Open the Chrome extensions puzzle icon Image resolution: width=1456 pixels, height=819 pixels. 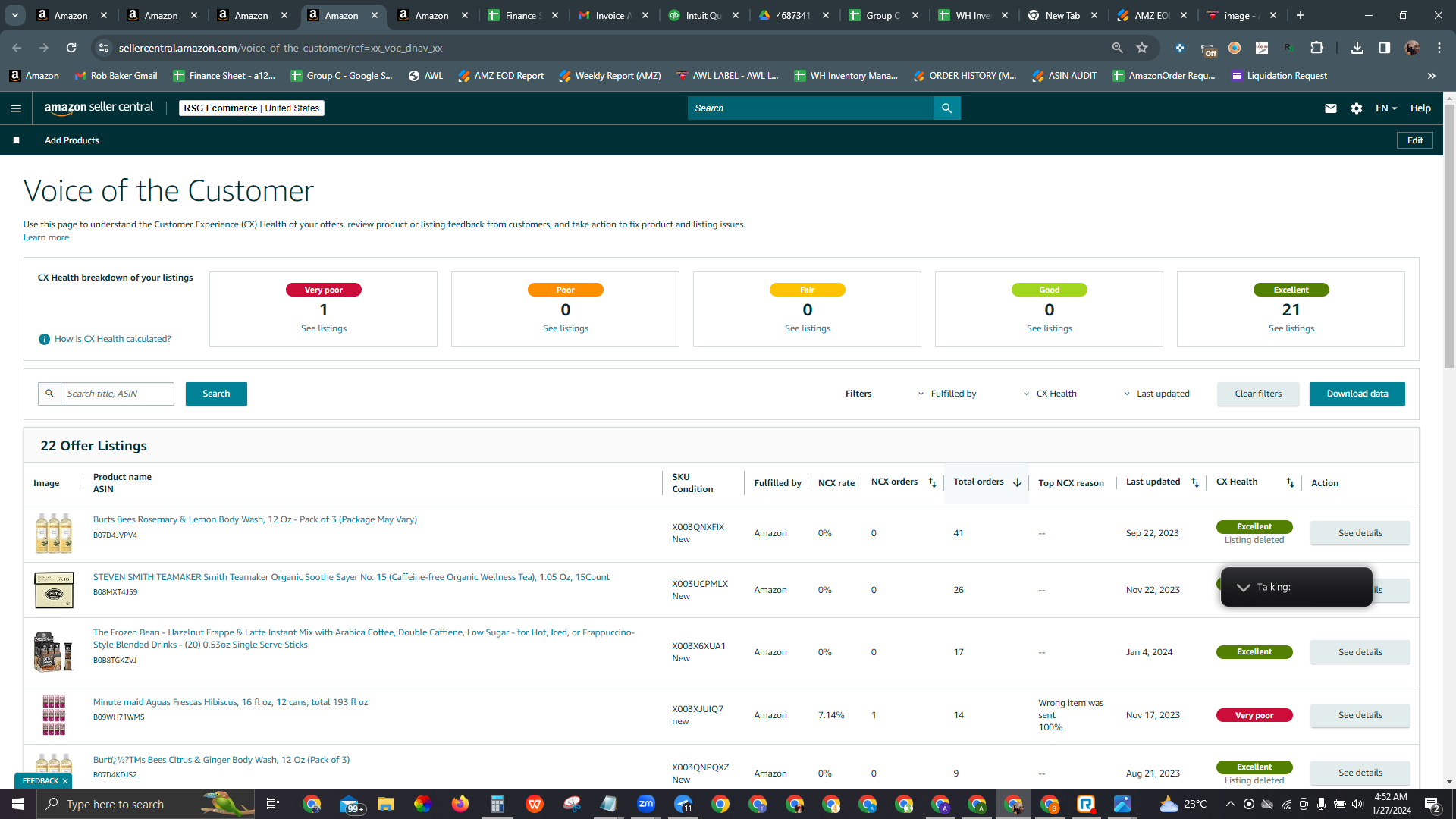[1316, 48]
